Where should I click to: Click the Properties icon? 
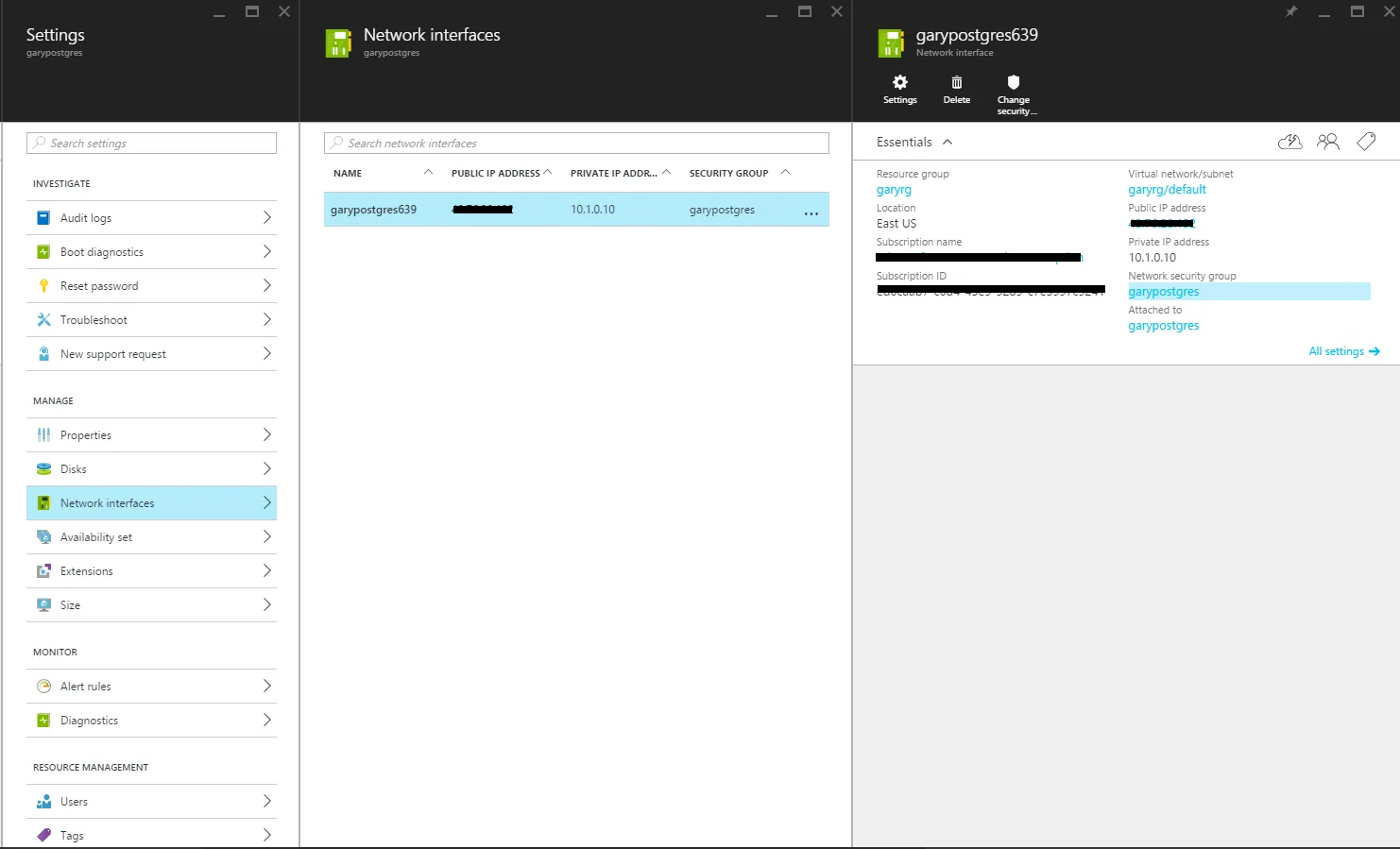coord(43,435)
